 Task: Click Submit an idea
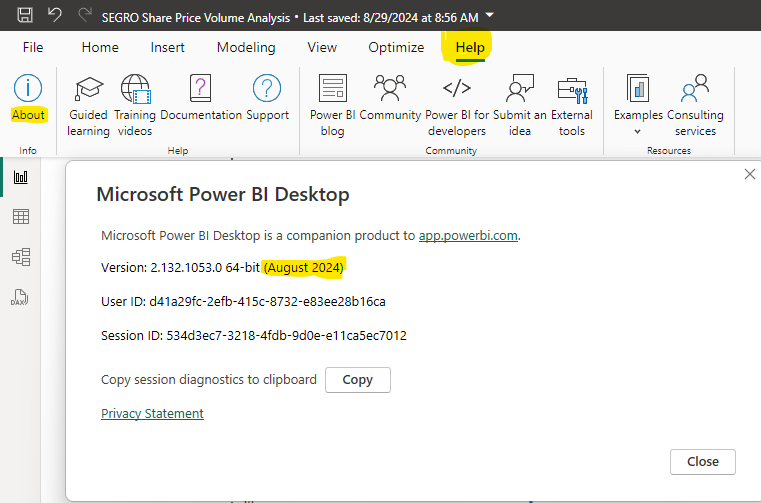coord(520,106)
